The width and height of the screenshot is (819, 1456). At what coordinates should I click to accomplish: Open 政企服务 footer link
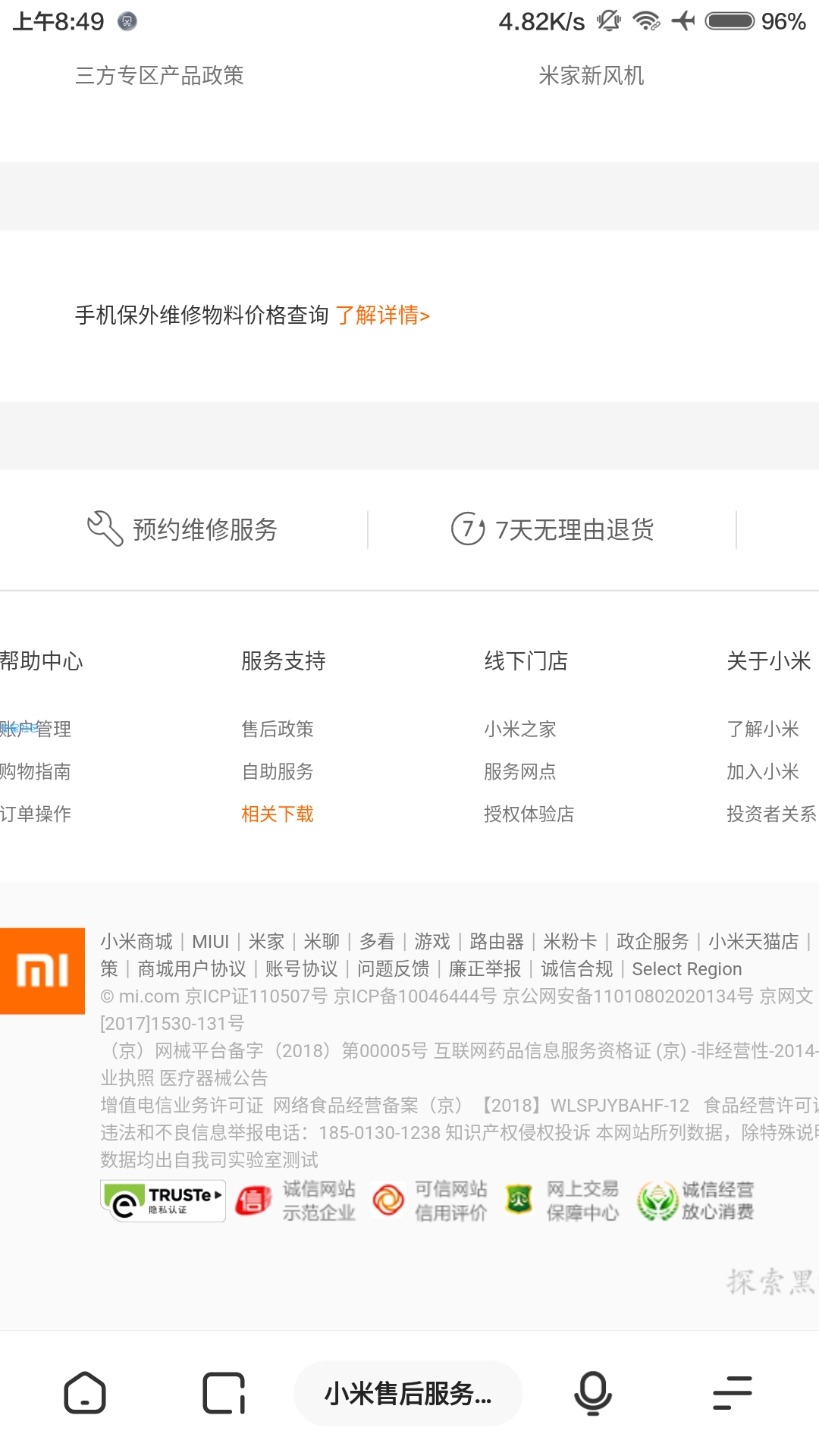point(653,941)
